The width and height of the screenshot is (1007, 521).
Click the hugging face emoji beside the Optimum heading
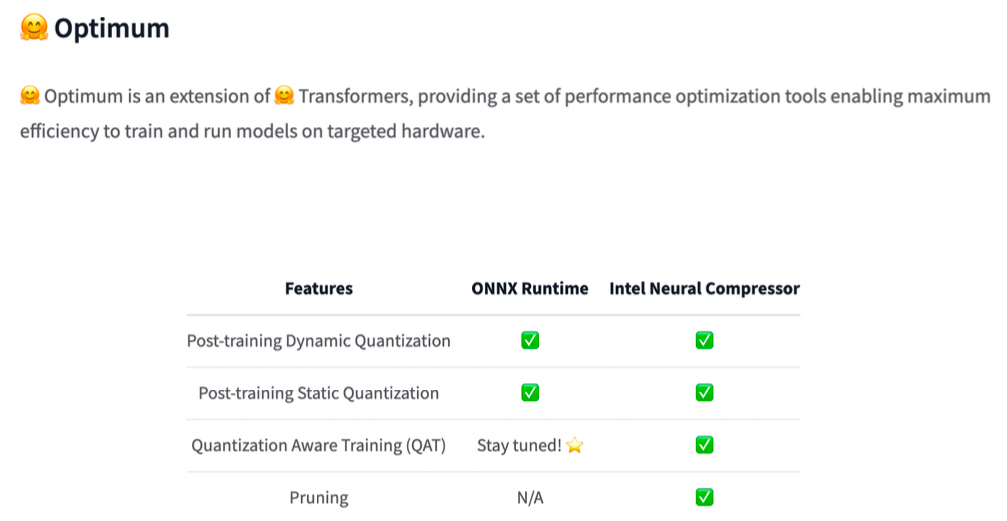tap(33, 29)
